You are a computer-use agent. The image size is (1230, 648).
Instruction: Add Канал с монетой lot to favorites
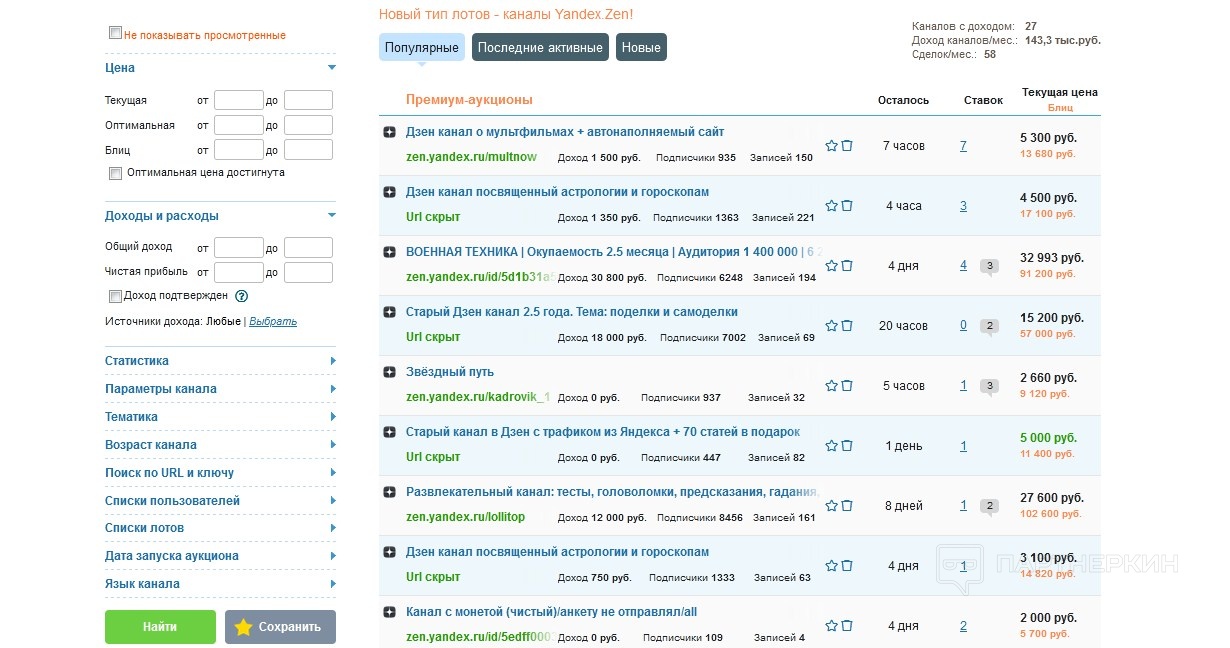831,626
